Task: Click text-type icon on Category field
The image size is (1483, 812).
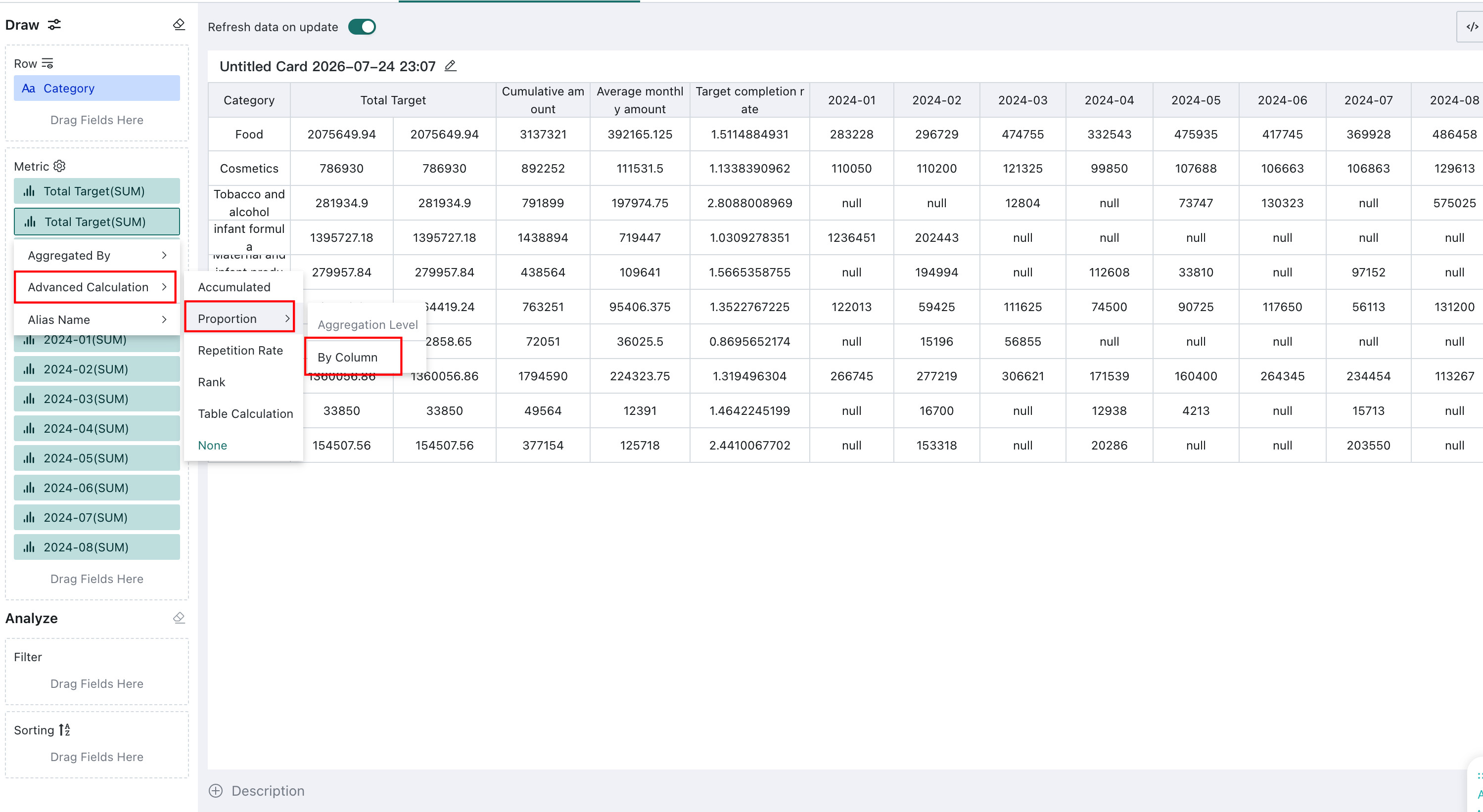Action: tap(28, 88)
